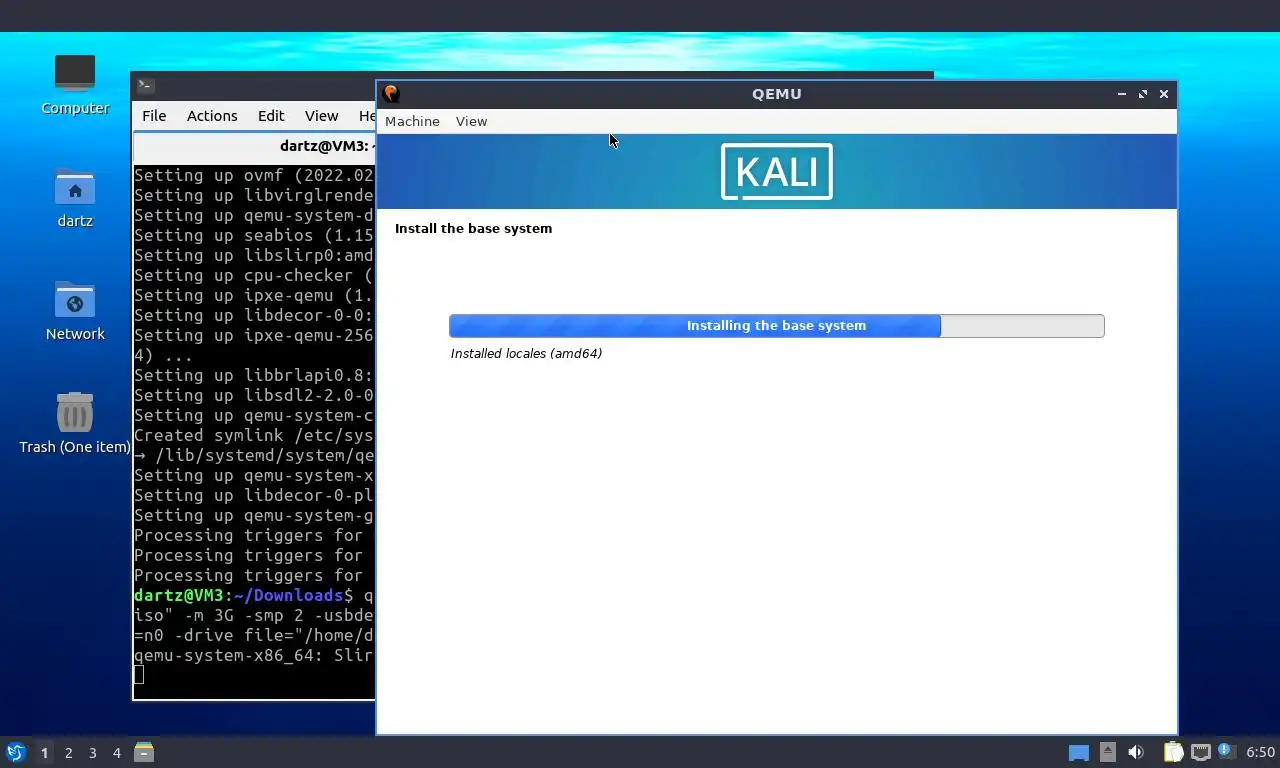Switch to workspace 4
1280x768 pixels.
coord(116,753)
